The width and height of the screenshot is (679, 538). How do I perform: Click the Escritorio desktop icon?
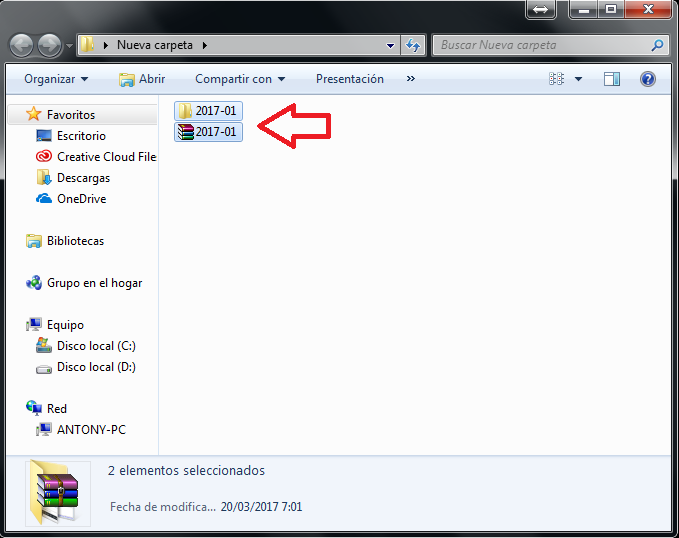[44, 136]
